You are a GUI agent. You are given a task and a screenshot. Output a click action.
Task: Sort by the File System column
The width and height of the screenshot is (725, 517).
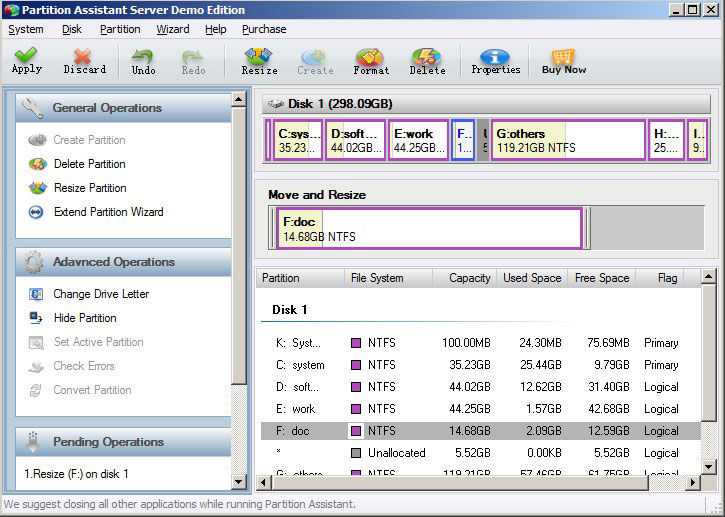388,278
